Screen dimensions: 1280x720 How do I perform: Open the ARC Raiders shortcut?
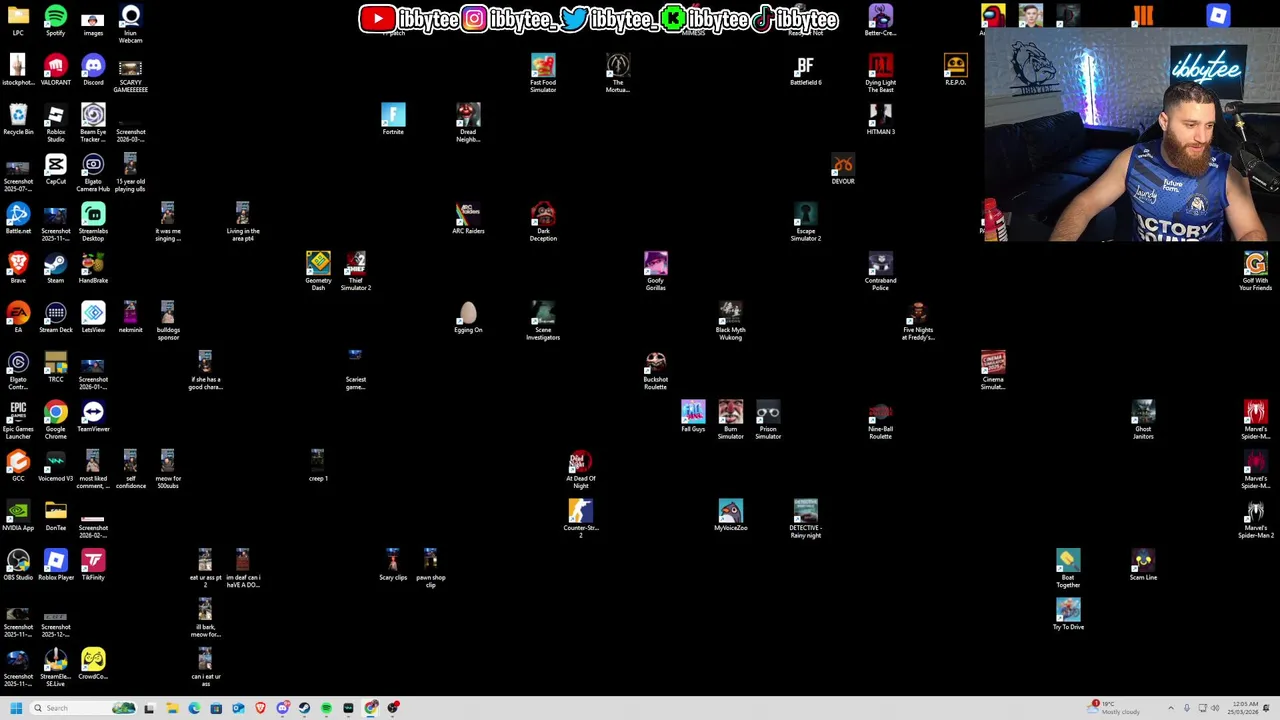point(468,218)
